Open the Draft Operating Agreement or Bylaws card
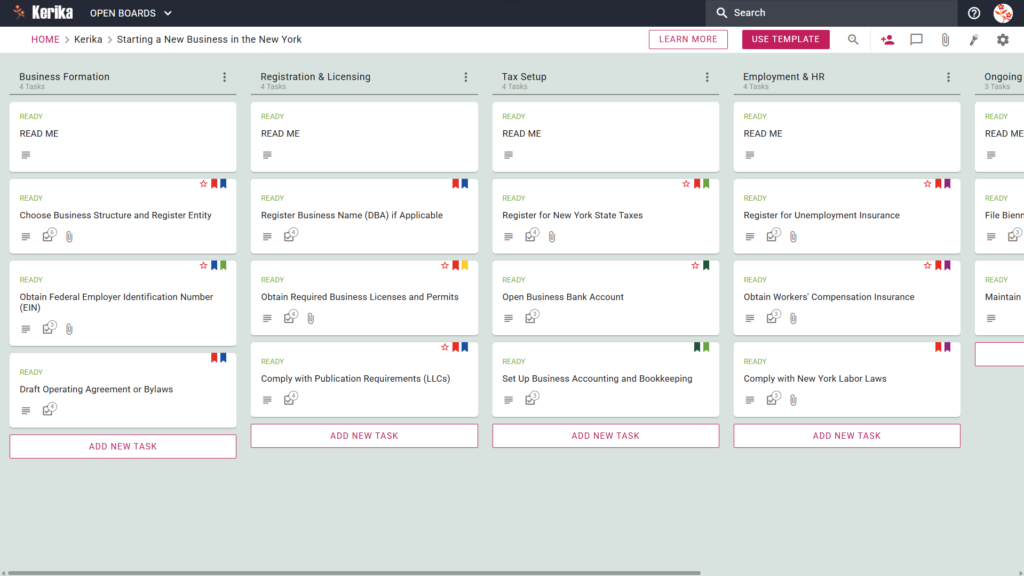 click(123, 390)
